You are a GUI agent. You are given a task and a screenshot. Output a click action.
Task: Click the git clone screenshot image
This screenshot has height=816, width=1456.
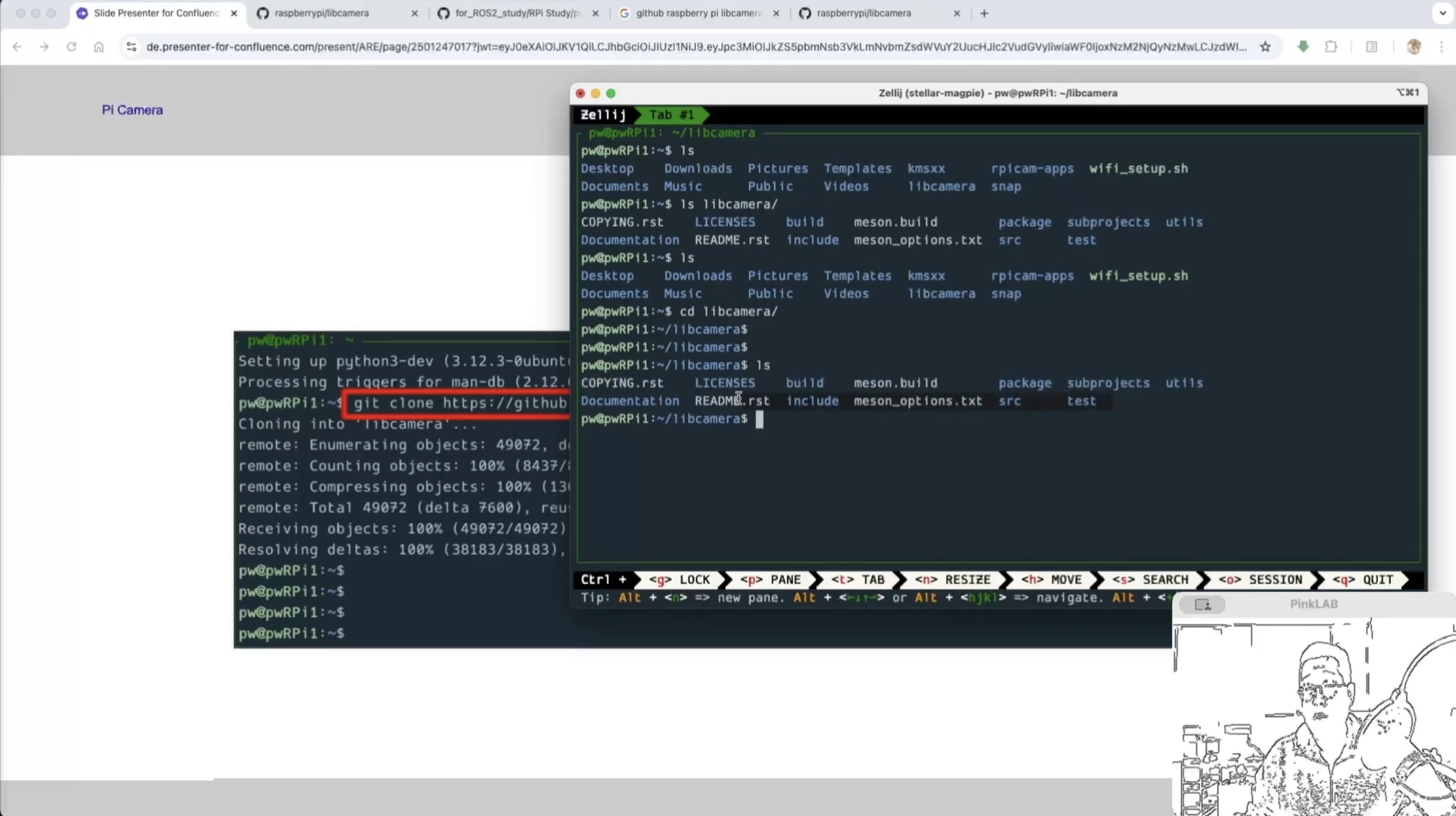[401, 489]
